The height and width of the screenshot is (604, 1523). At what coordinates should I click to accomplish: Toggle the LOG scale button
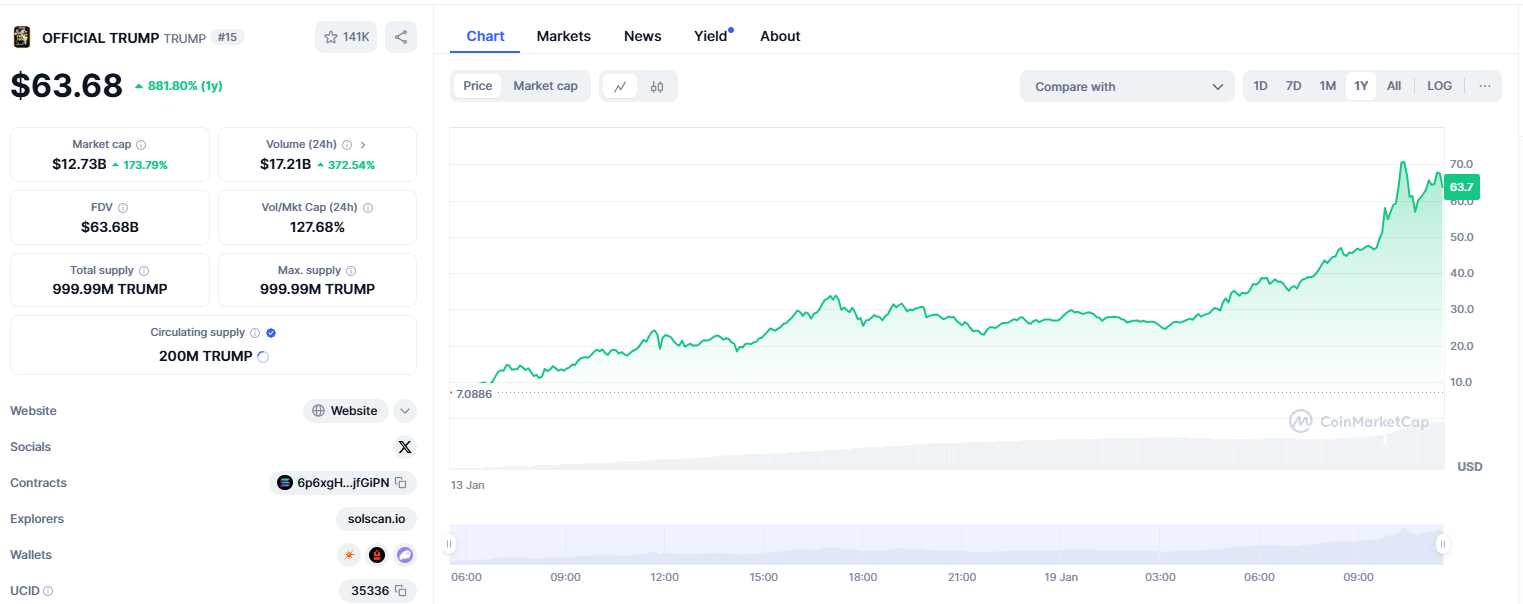click(x=1440, y=86)
